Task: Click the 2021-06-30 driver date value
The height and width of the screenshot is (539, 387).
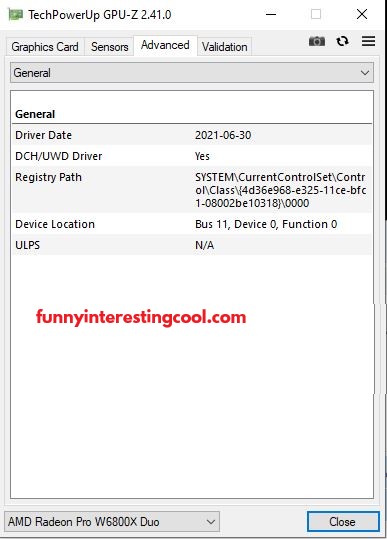Action: click(x=223, y=135)
